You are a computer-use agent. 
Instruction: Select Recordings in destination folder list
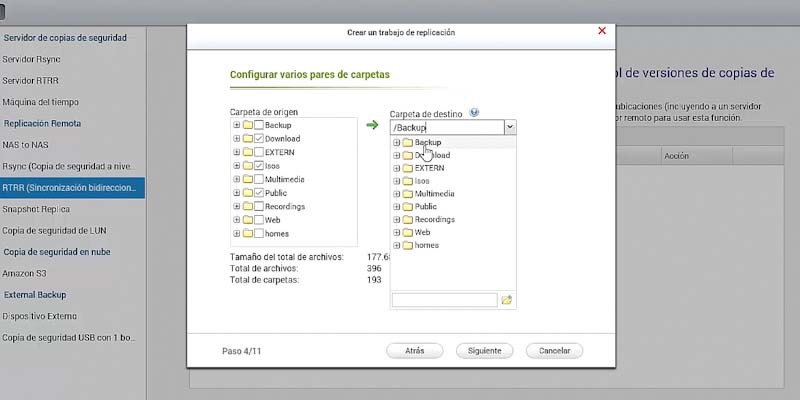(435, 219)
